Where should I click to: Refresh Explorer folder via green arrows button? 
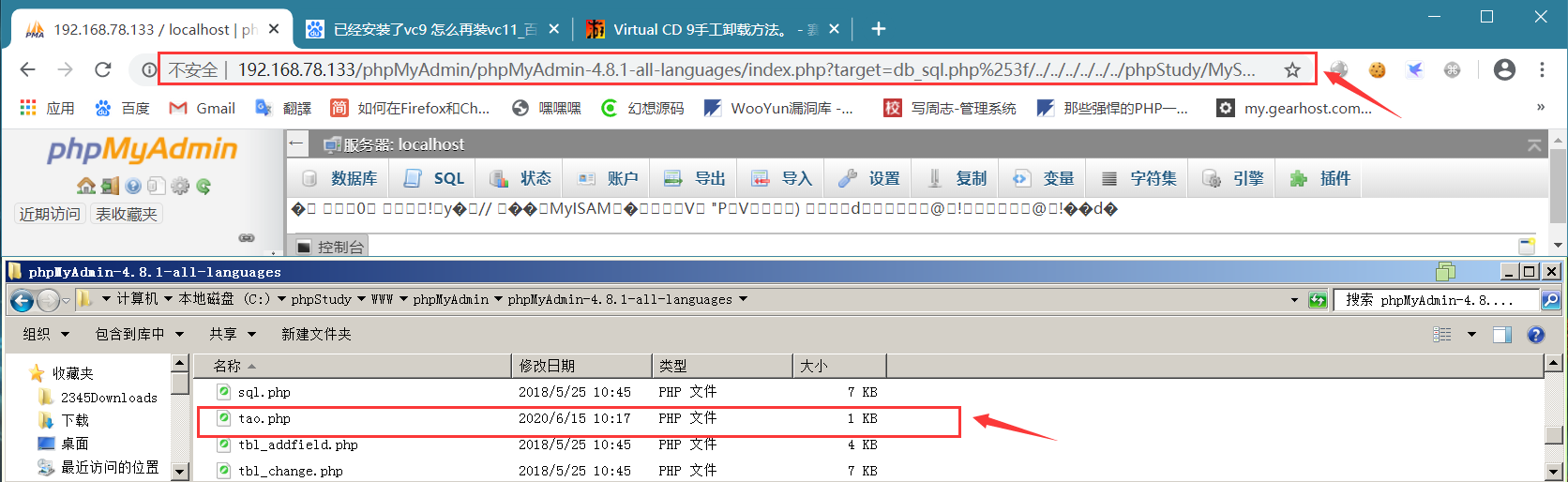click(x=1318, y=300)
